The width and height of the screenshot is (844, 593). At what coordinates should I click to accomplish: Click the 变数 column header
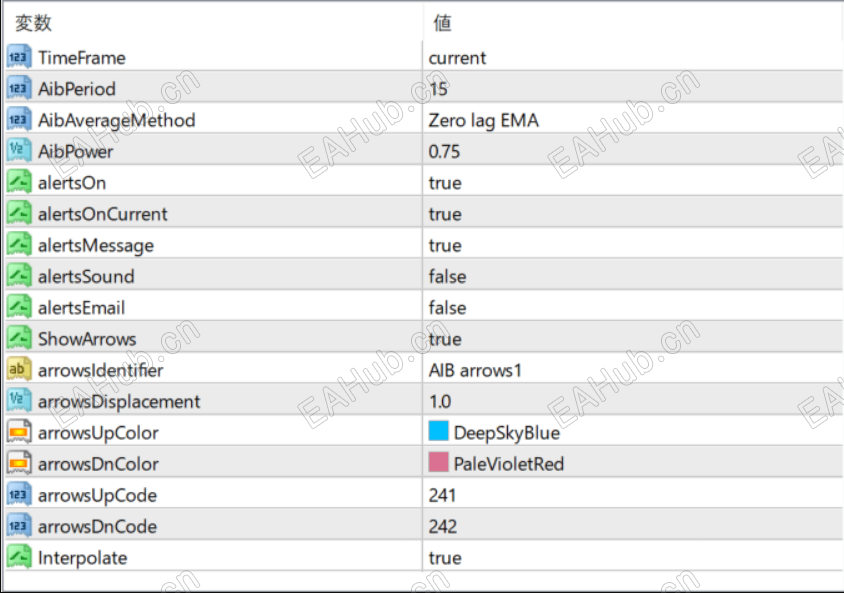(34, 23)
